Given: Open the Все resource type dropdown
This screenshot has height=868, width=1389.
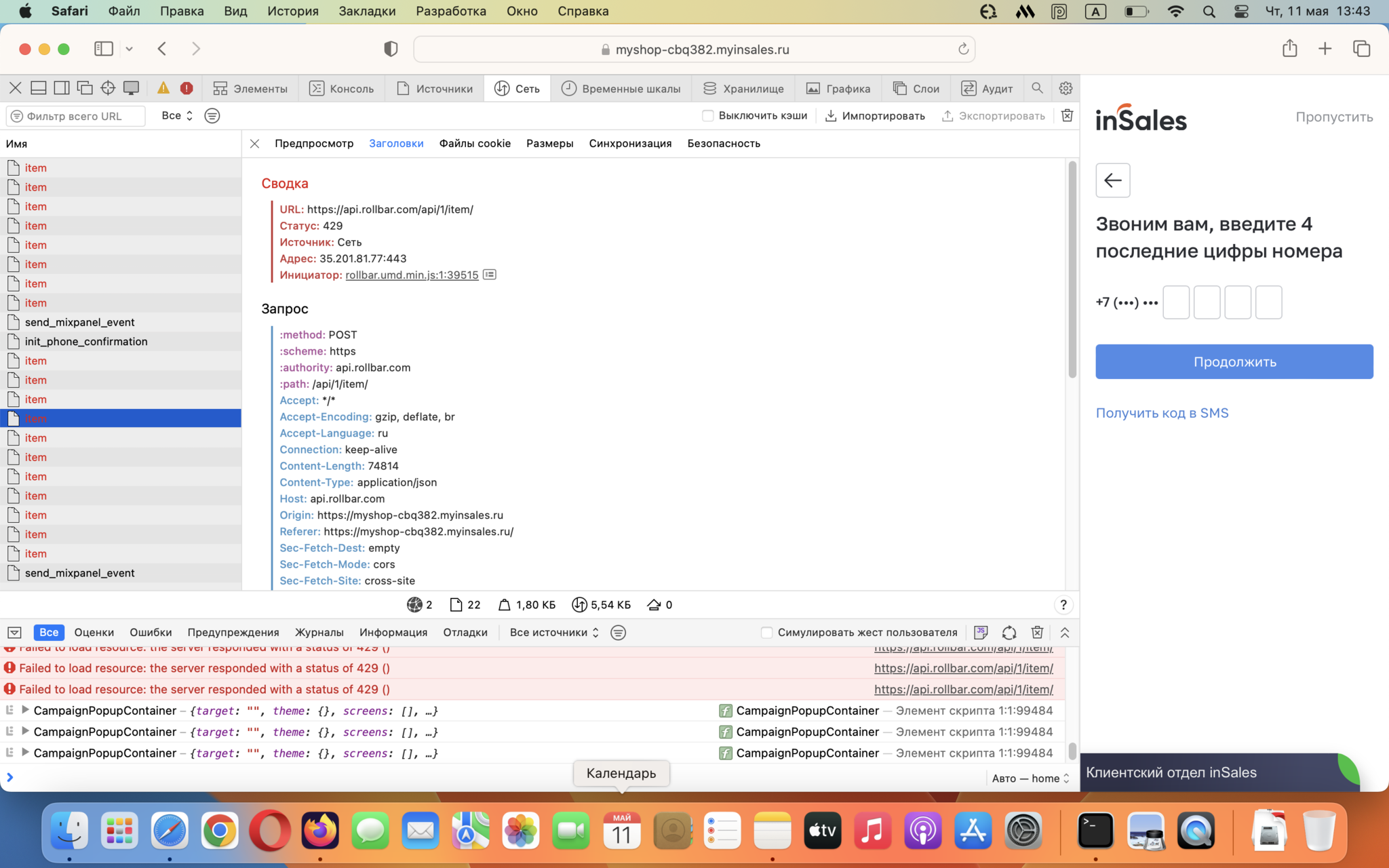Looking at the screenshot, I should tap(177, 115).
